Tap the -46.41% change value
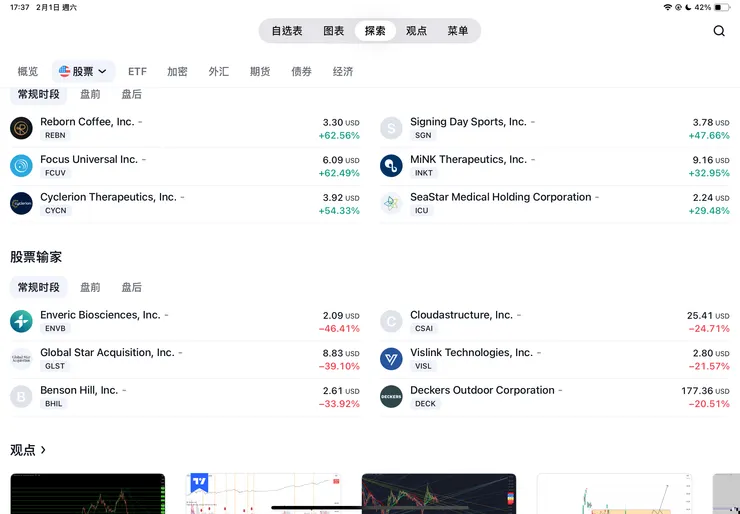The height and width of the screenshot is (514, 740). (339, 329)
